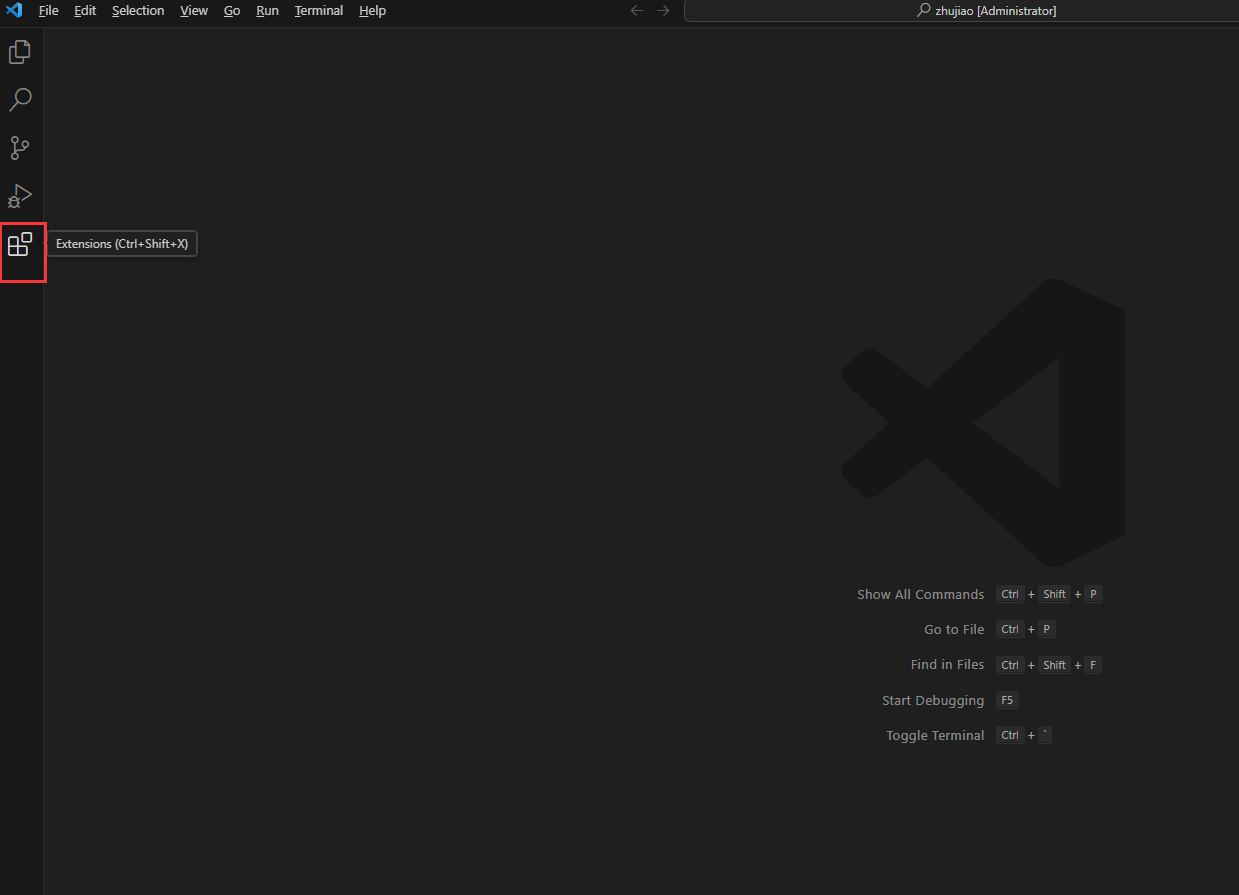
Task: Click the Find in Files link
Action: [x=947, y=664]
